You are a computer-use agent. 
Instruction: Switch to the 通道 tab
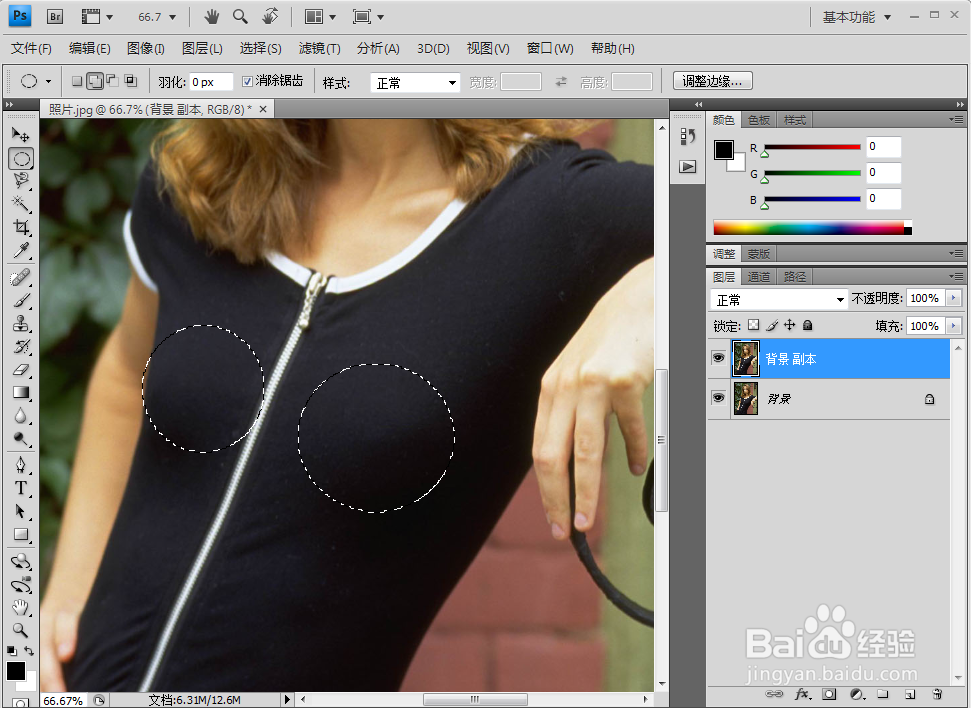(x=759, y=277)
